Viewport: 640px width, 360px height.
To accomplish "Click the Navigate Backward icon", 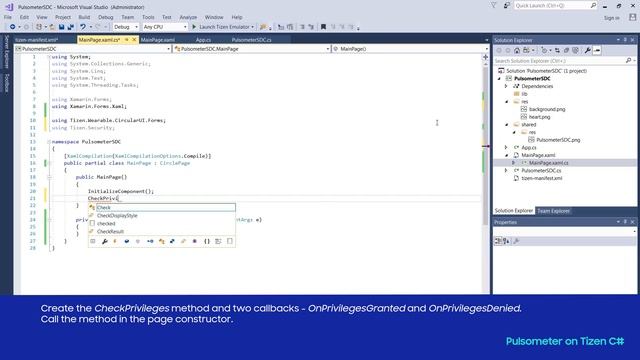I will (x=13, y=27).
